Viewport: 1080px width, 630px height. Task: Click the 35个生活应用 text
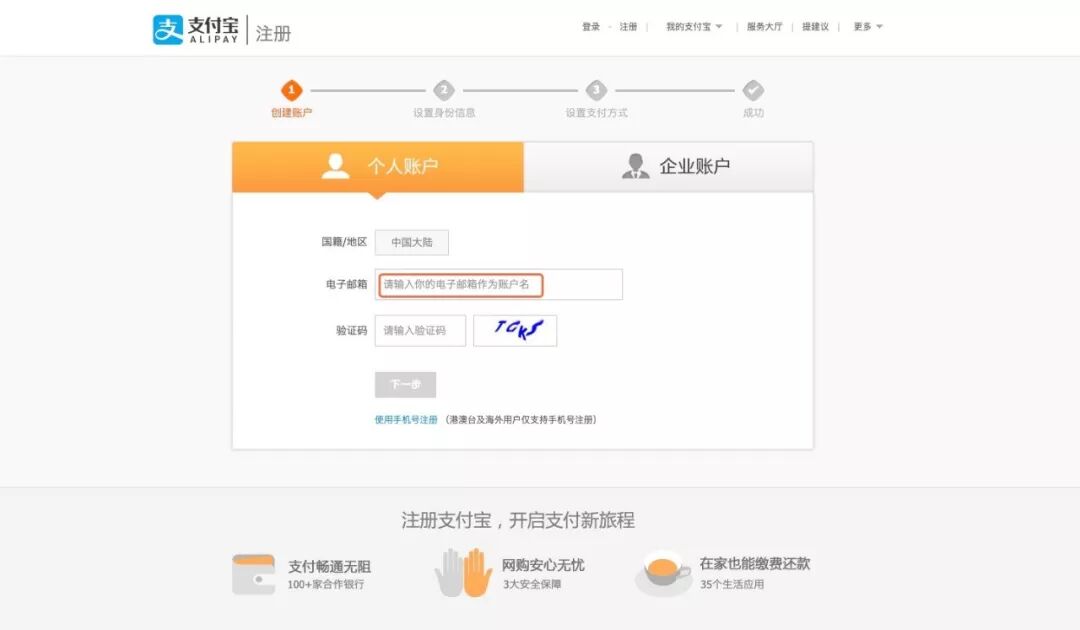(x=732, y=585)
